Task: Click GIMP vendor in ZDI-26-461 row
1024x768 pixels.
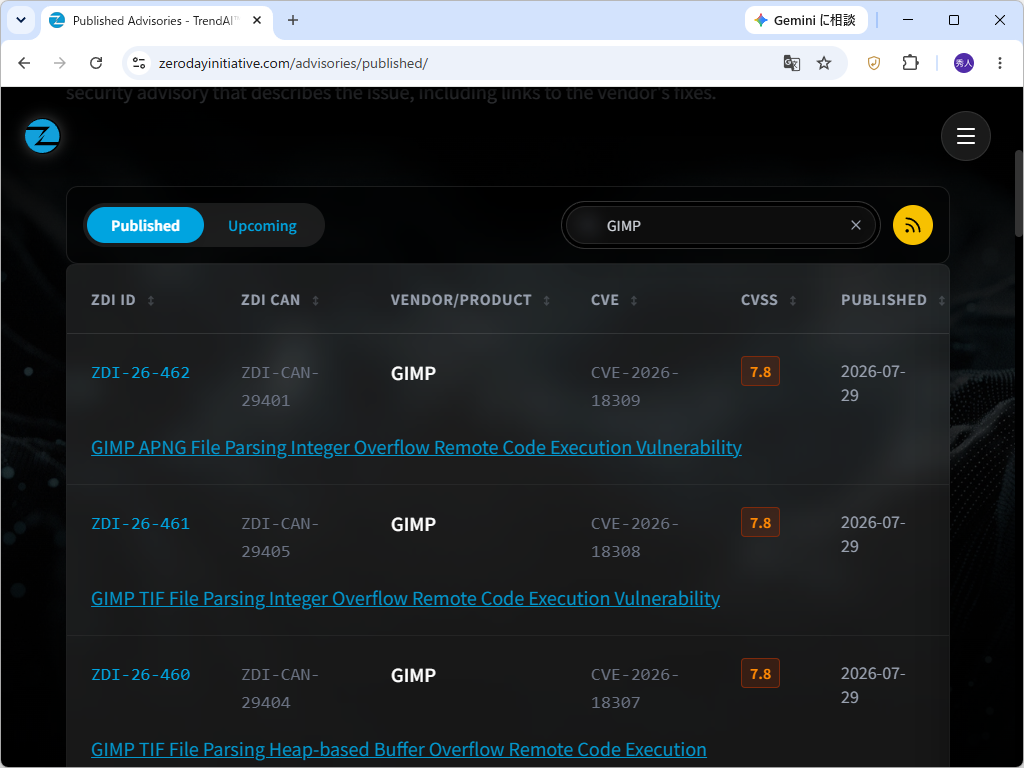Action: tap(413, 524)
